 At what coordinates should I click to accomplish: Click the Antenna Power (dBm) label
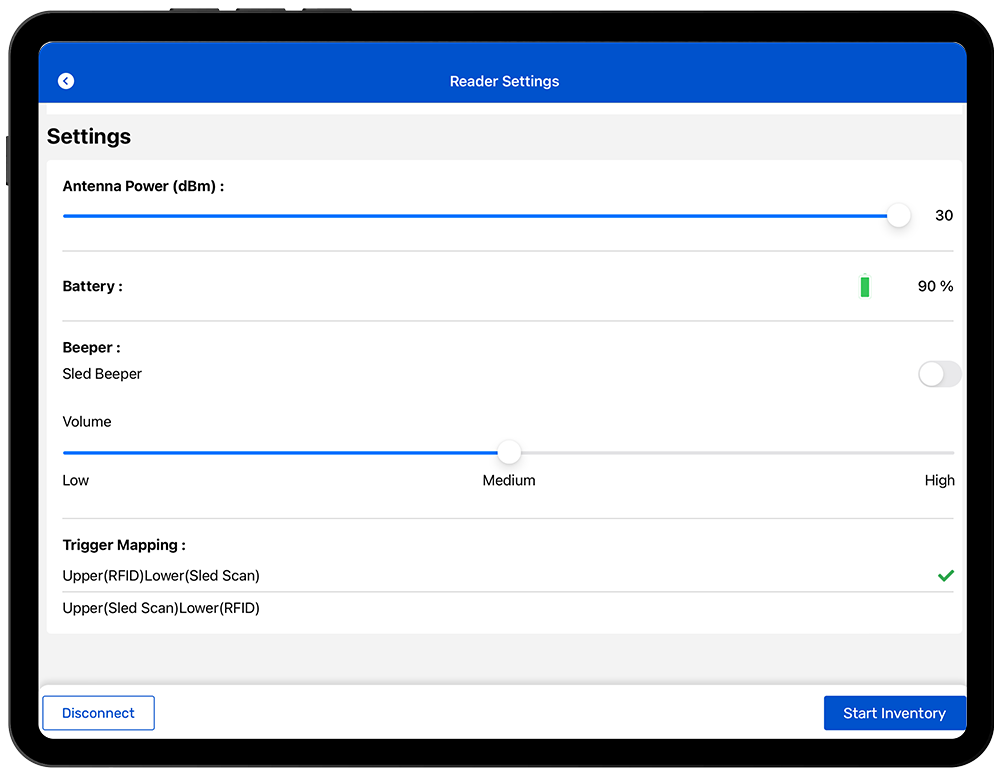click(143, 186)
